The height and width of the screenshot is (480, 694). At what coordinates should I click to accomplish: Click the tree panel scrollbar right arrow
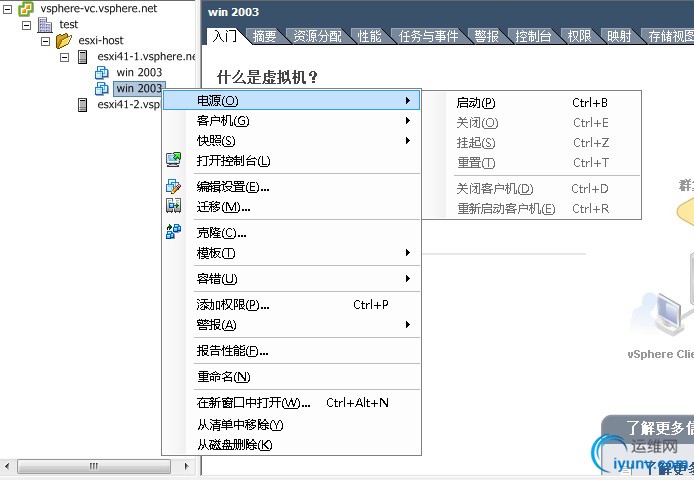[186, 466]
